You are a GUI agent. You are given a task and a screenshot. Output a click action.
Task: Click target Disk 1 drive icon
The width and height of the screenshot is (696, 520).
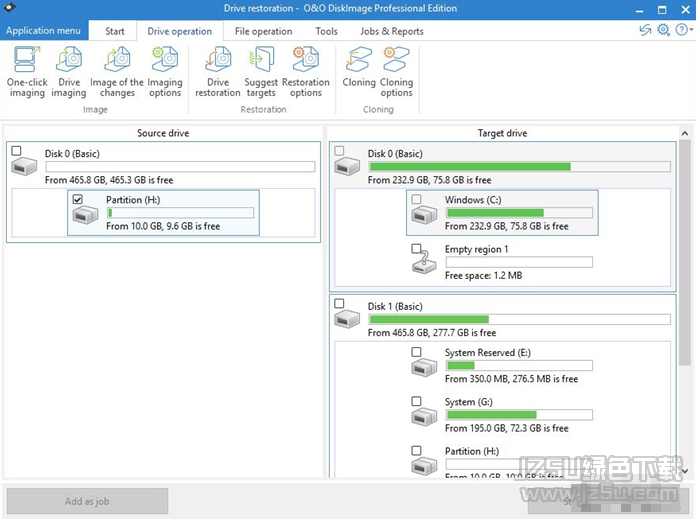coord(347,320)
